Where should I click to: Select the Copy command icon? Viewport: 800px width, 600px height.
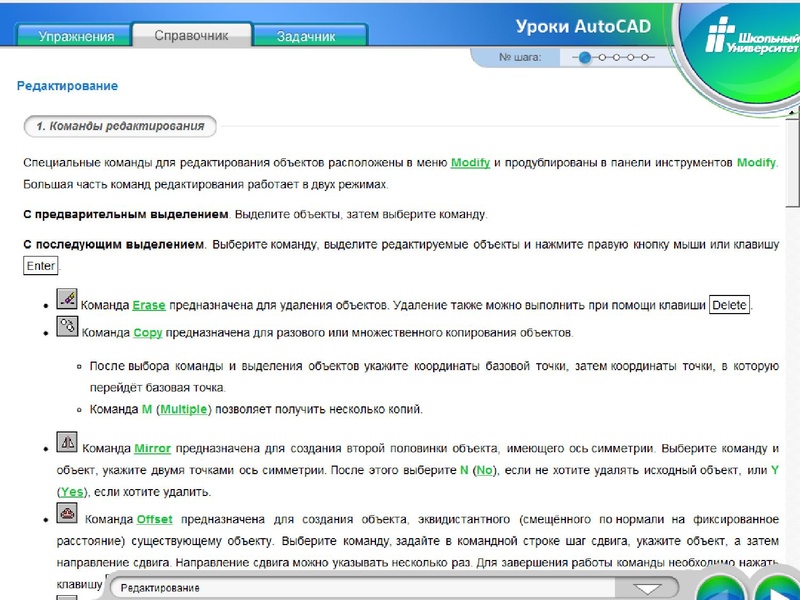point(64,325)
